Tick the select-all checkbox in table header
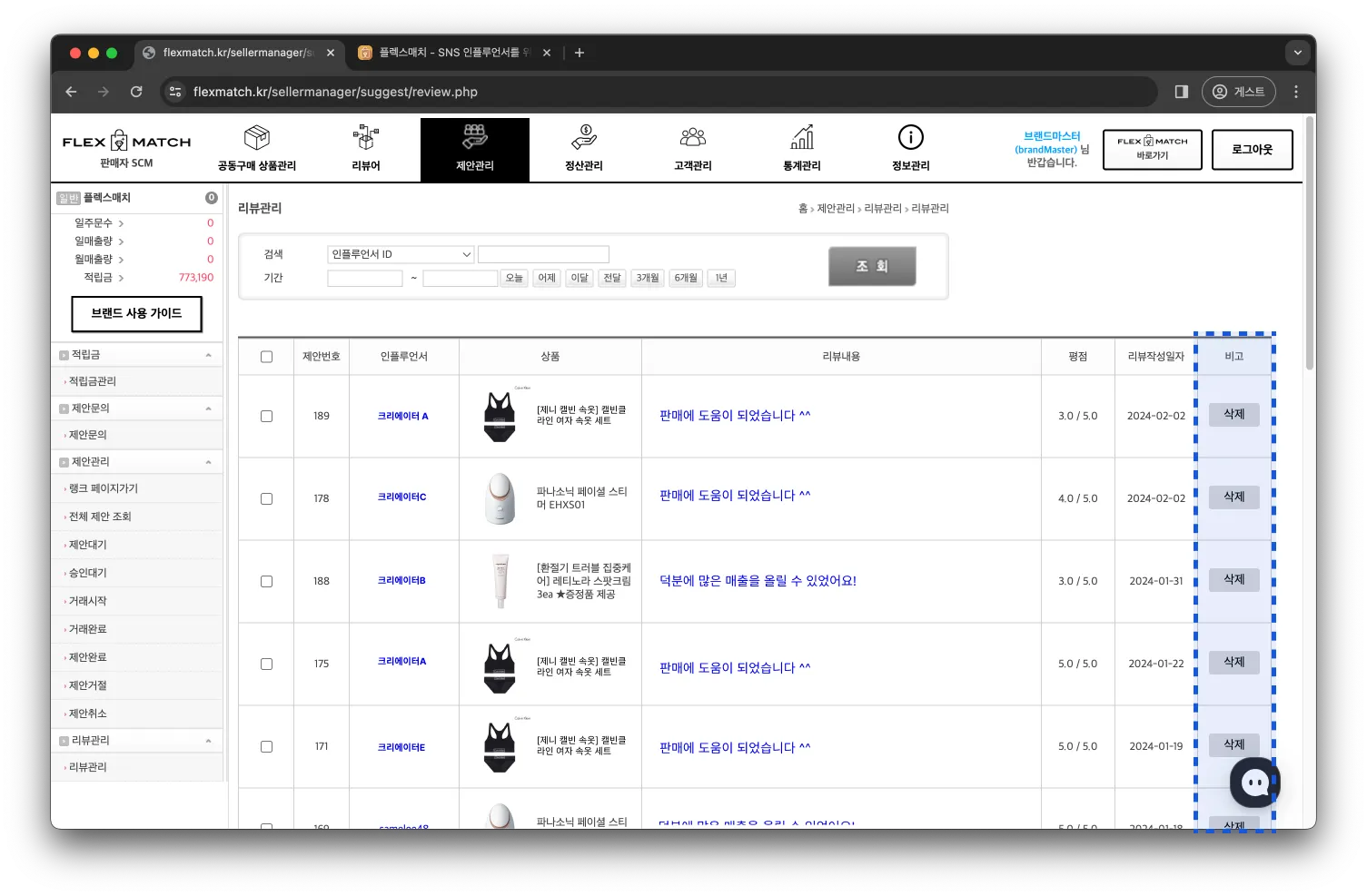1367x896 pixels. tap(266, 357)
